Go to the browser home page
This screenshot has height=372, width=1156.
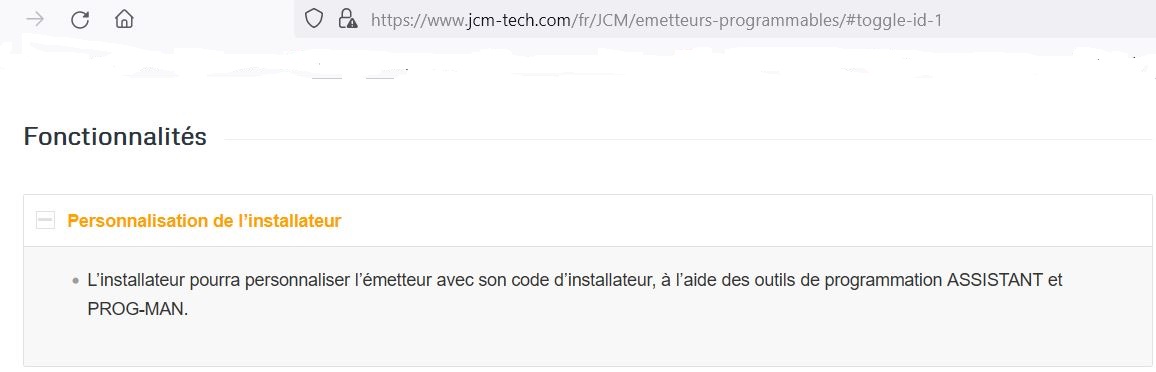coord(125,19)
